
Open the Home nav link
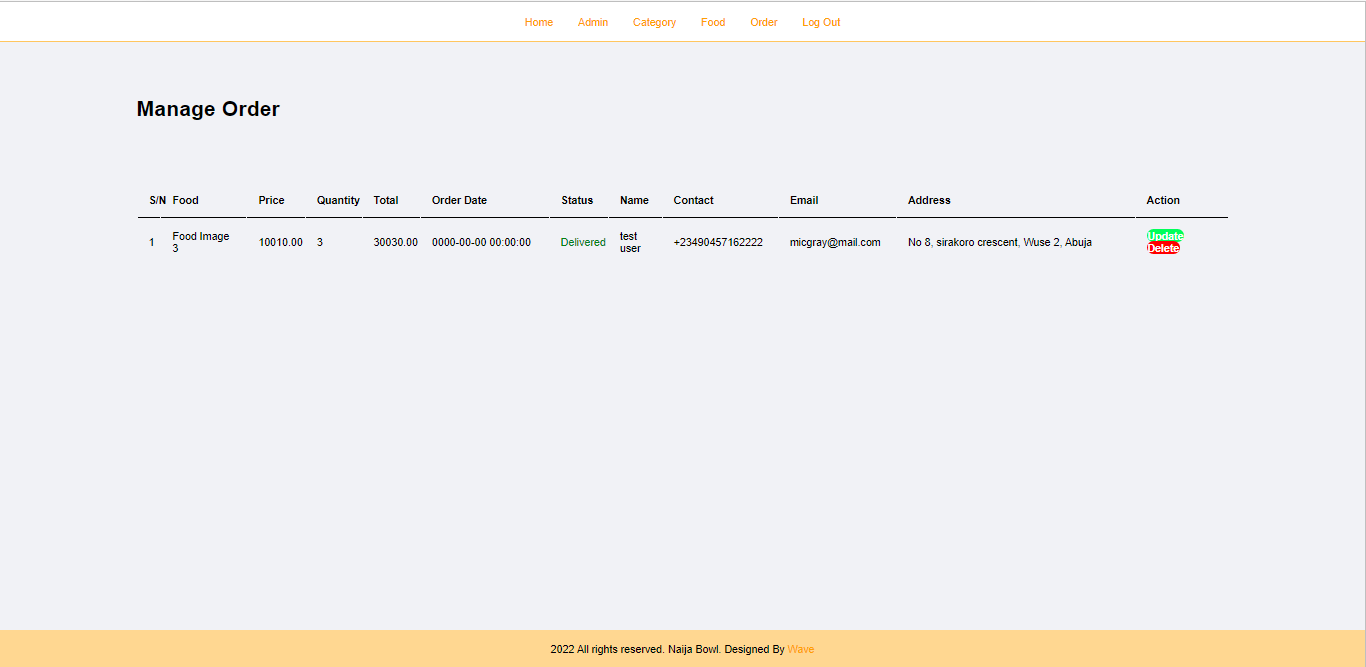(538, 22)
